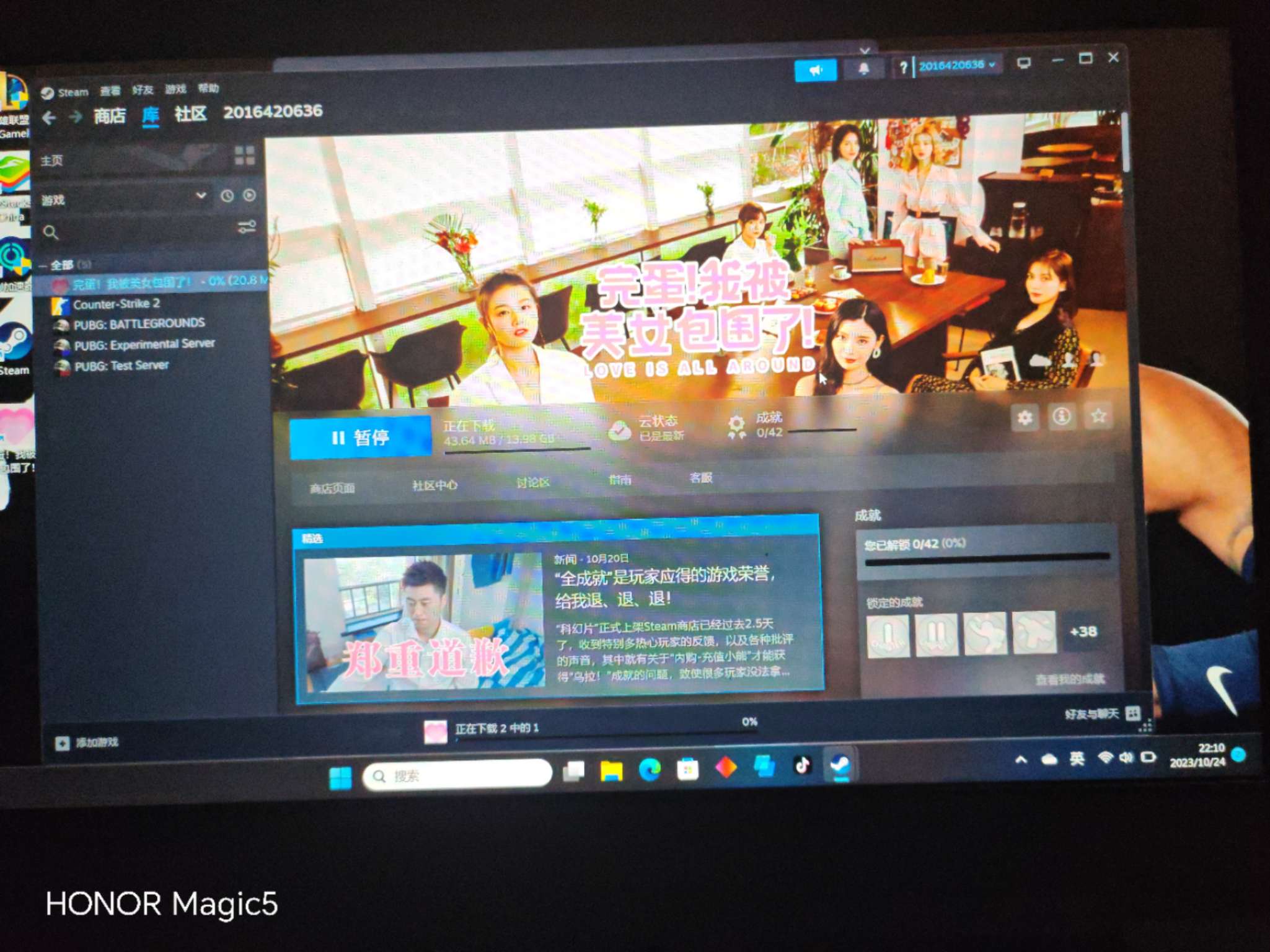Open 社区中心 community hub link
1270x952 pixels.
(x=434, y=485)
